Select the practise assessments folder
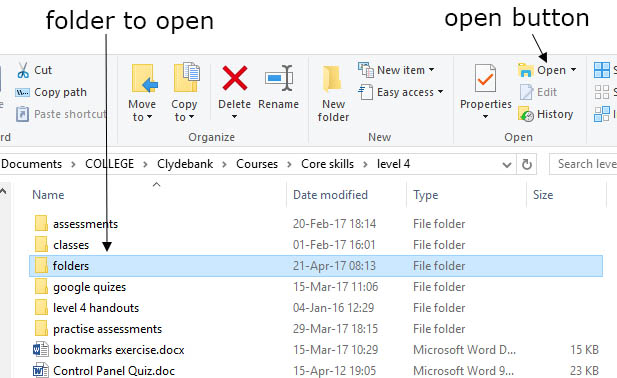Image resolution: width=617 pixels, height=378 pixels. point(107,329)
